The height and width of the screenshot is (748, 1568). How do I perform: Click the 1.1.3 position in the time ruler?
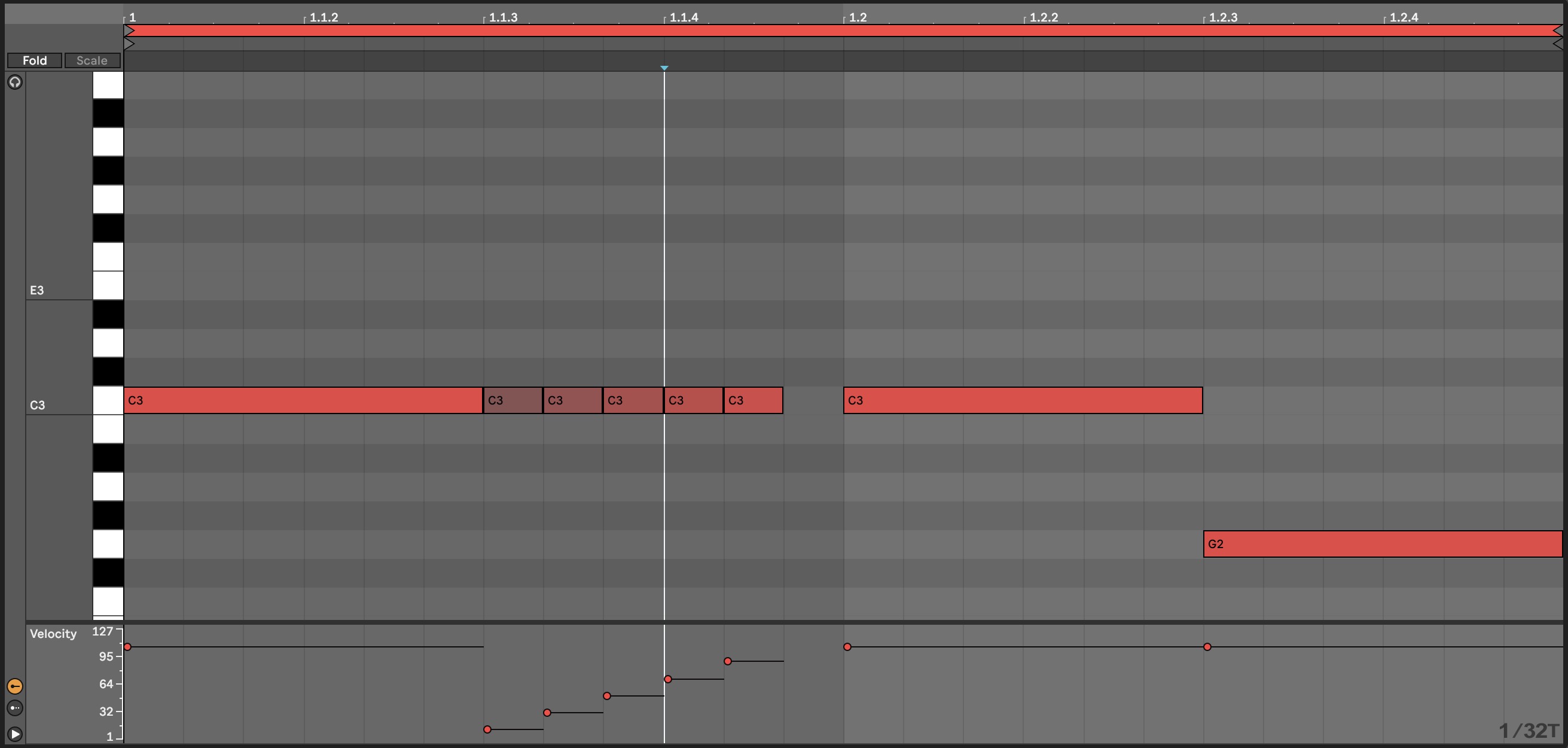pos(504,17)
